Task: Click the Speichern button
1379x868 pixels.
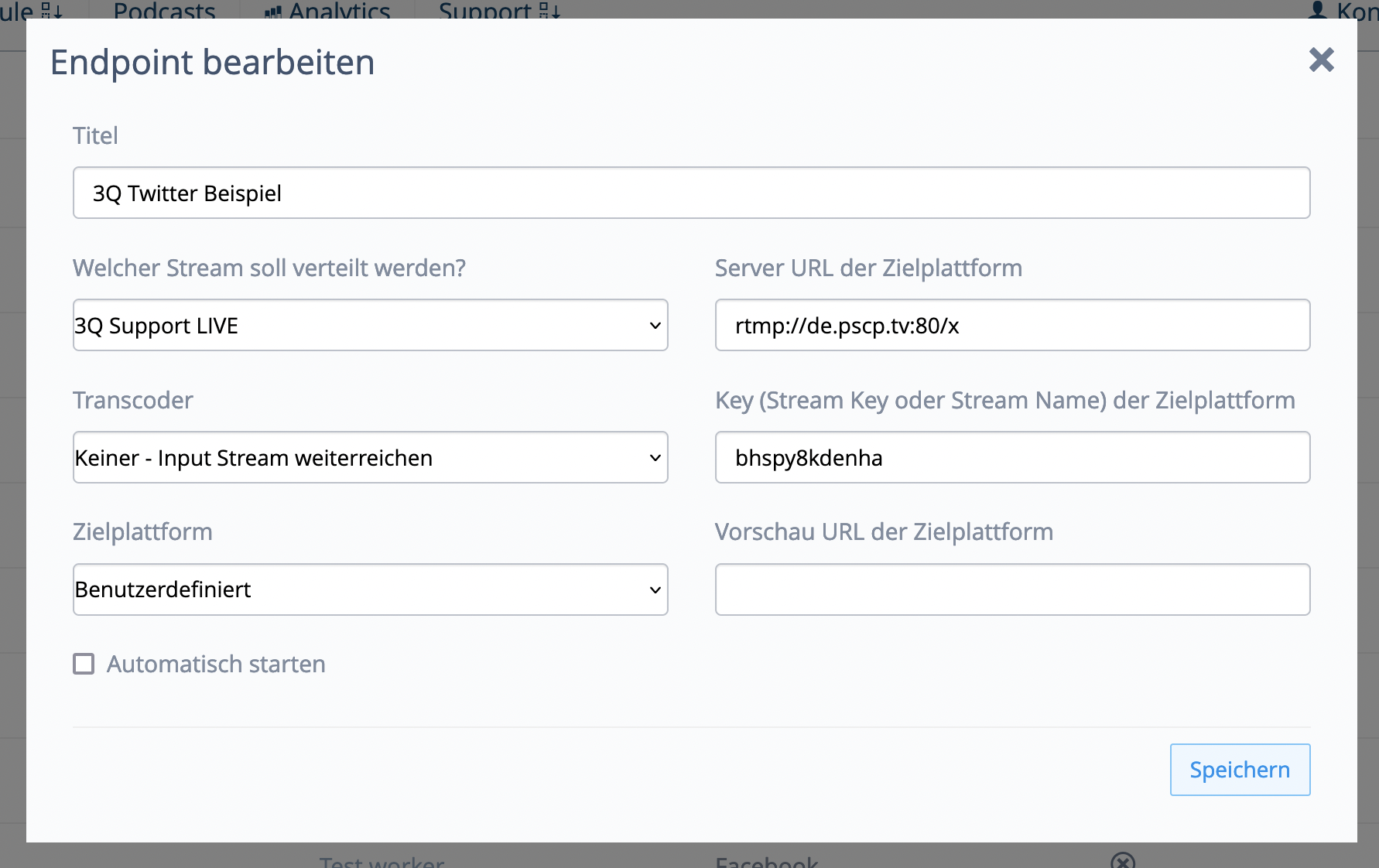Action: pos(1240,770)
